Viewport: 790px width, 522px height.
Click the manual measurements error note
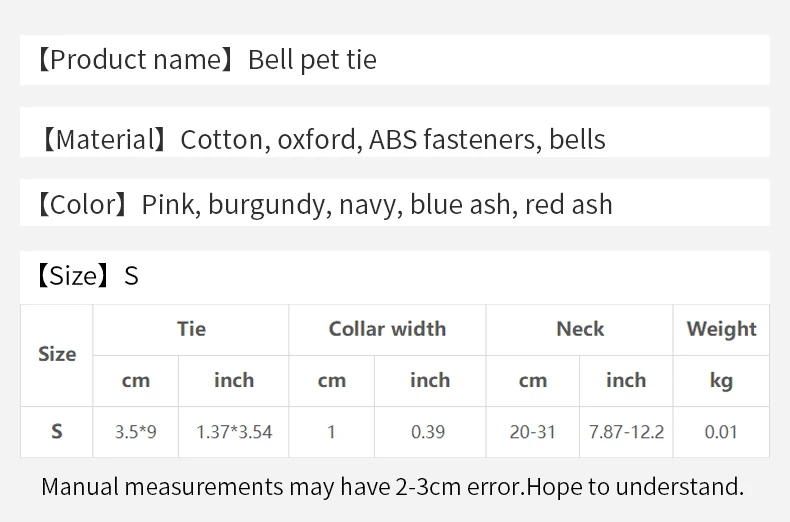392,487
